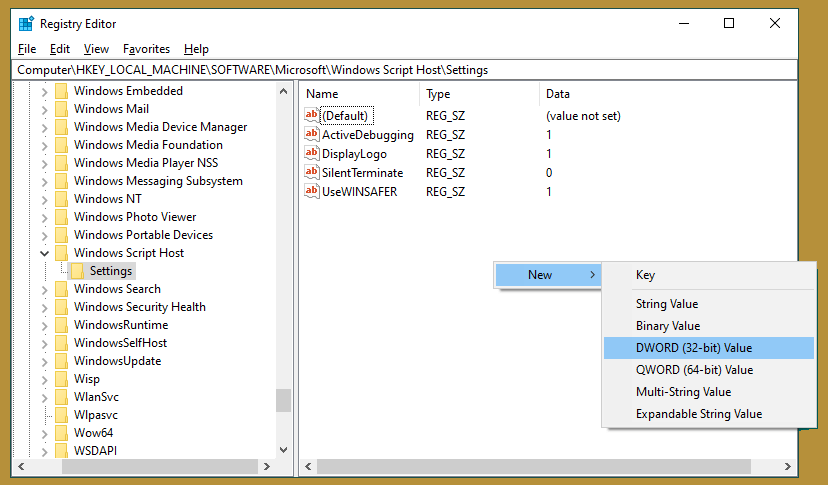
Task: Click the ab icon beside SilentTerminate
Action: 311,173
